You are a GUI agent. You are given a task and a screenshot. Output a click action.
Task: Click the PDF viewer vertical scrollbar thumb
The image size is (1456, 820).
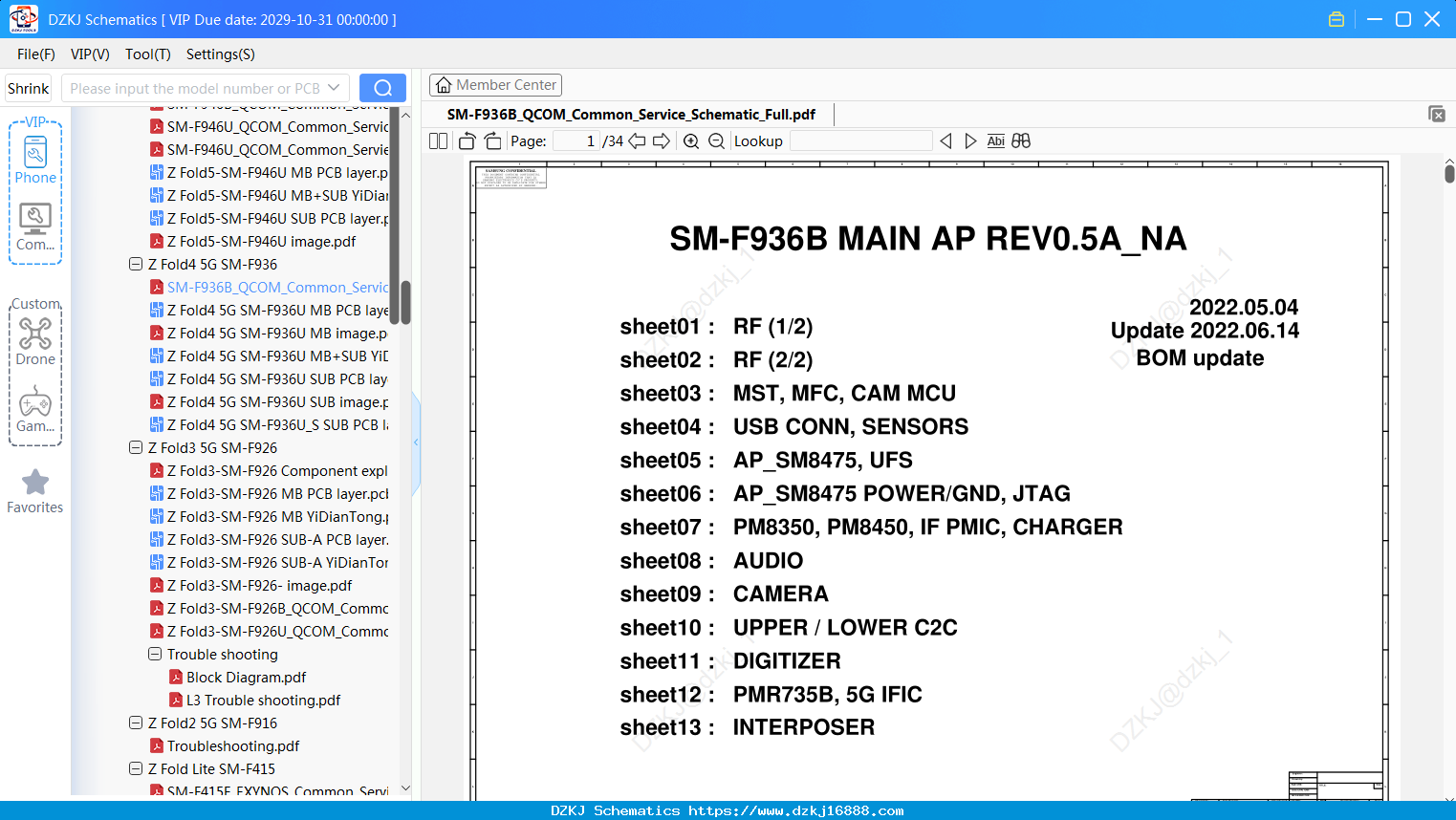pos(1449,173)
